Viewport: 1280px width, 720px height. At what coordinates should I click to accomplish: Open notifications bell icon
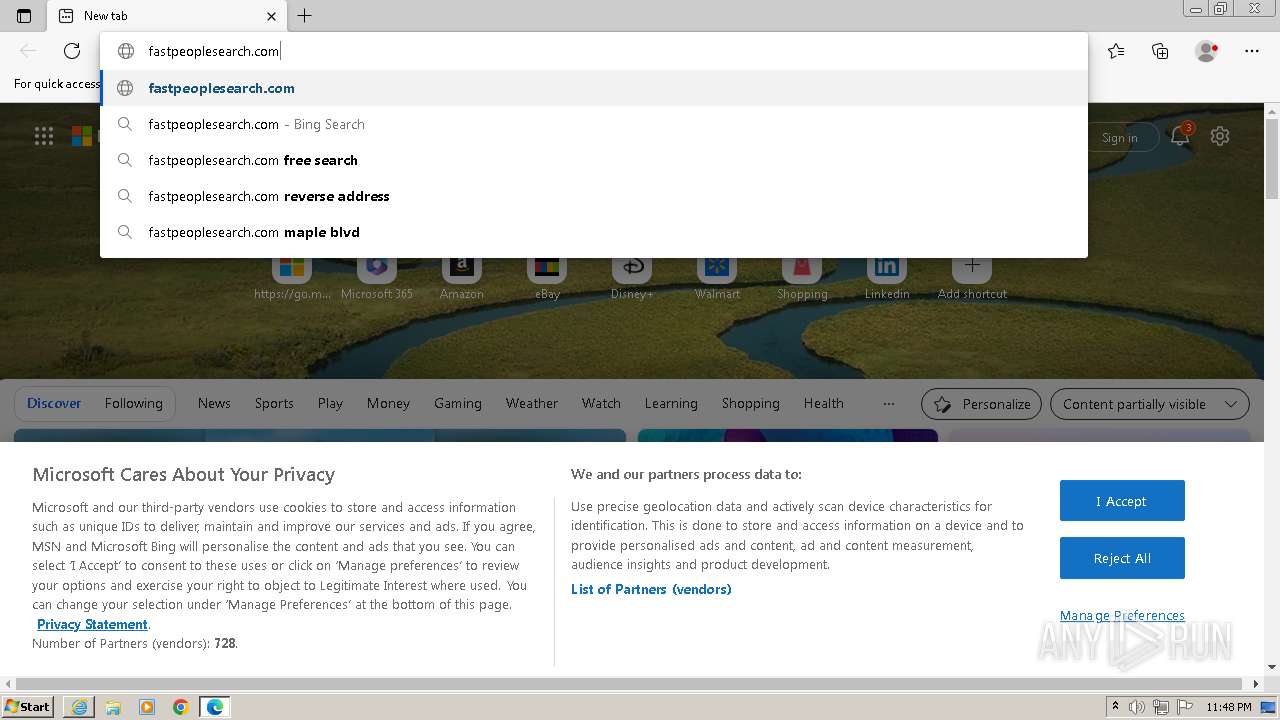[x=1180, y=136]
